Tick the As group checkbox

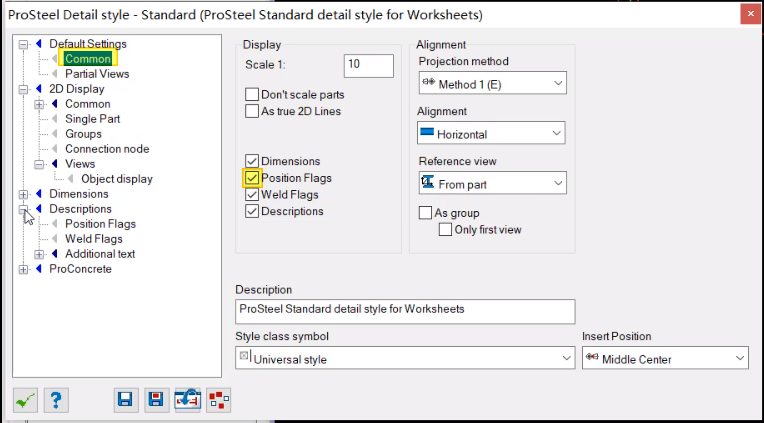pyautogui.click(x=425, y=213)
